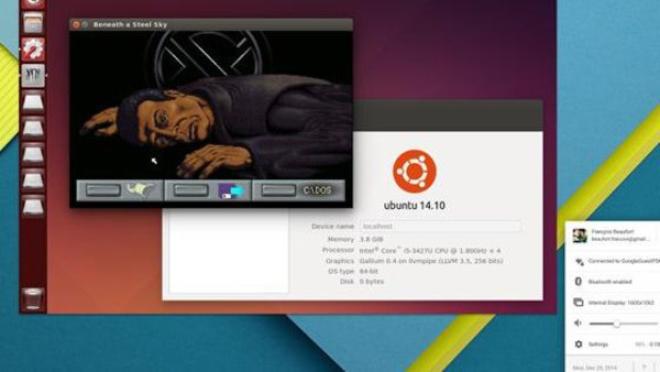The image size is (660, 372).
Task: Mute audio using the speaker icon
Action: [x=578, y=323]
